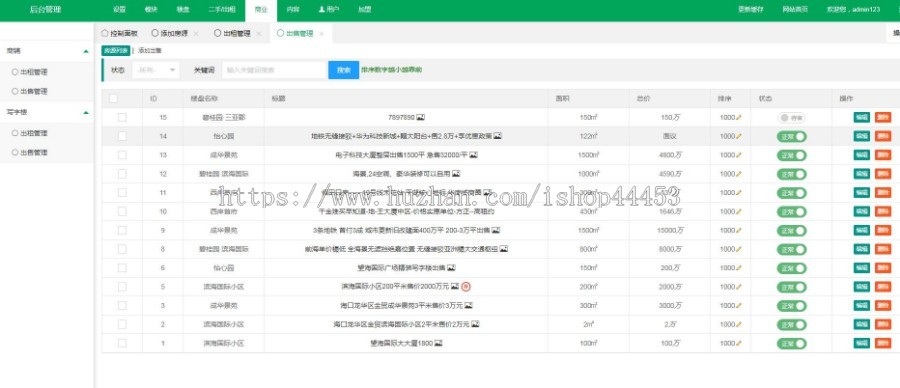
Task: Open the 状态 status dropdown
Action: click(x=156, y=70)
